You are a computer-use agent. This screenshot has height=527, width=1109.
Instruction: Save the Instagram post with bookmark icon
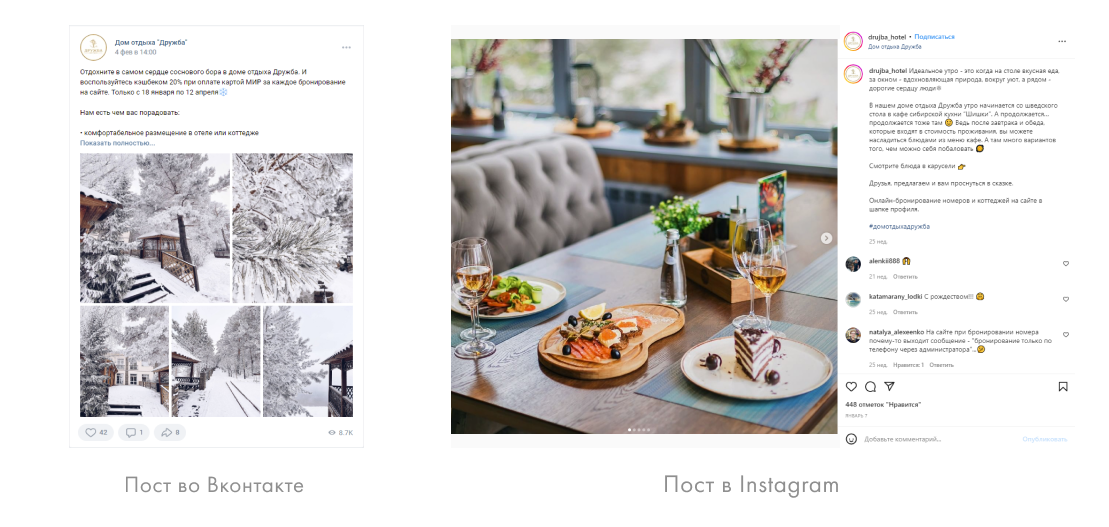[x=1063, y=387]
